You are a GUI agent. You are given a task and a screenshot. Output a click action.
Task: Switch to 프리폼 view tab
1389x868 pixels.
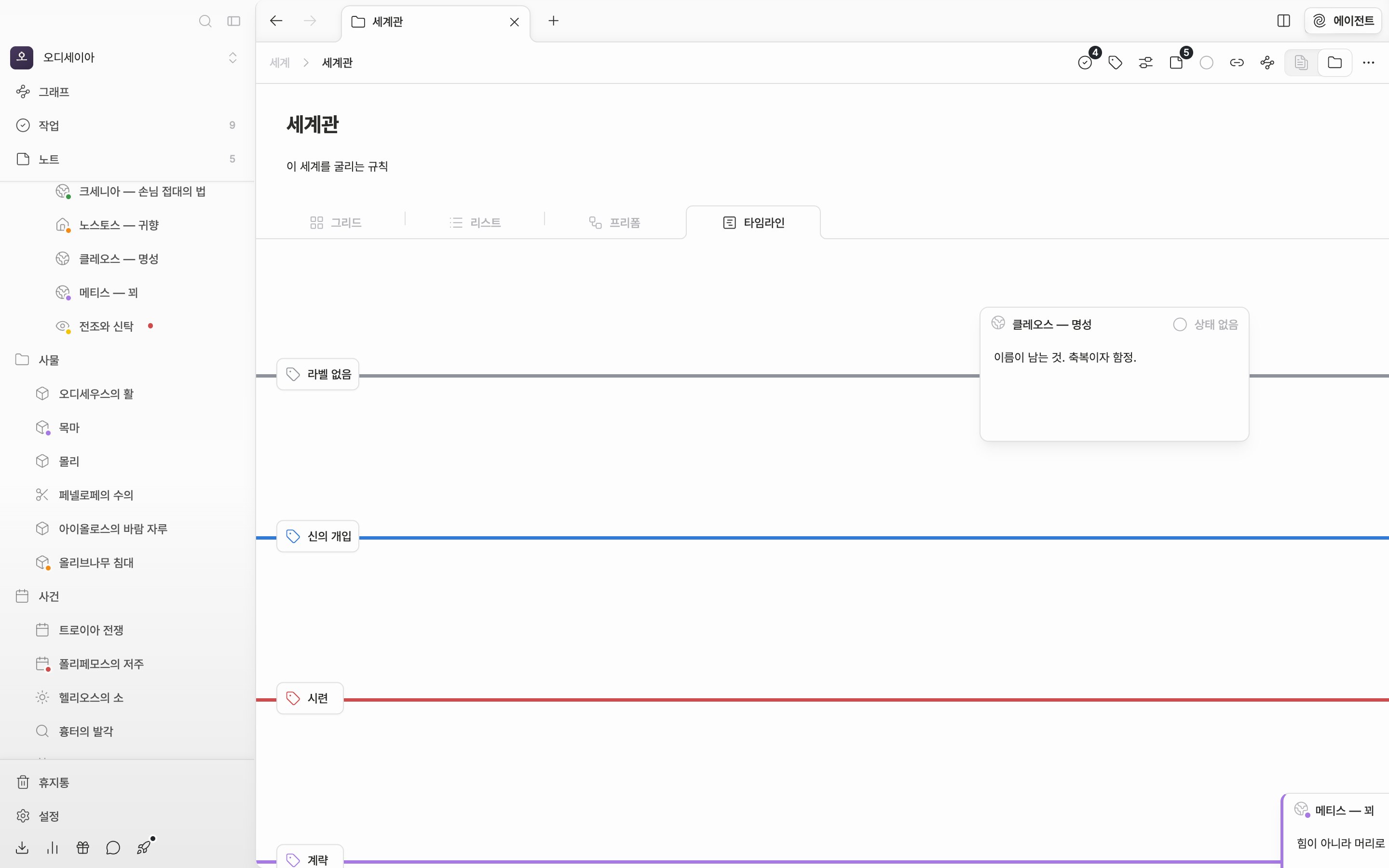coord(614,223)
